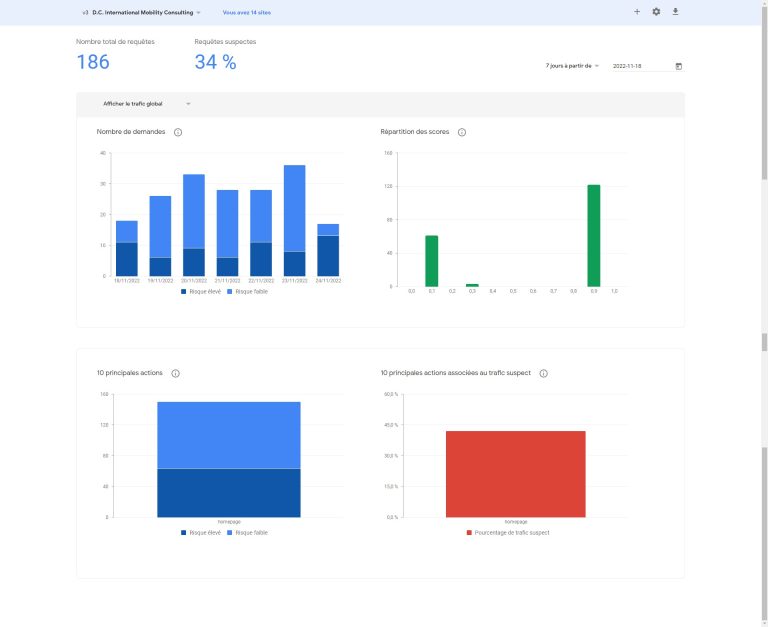The height and width of the screenshot is (627, 768).
Task: Open settings via the gear icon
Action: [x=656, y=12]
